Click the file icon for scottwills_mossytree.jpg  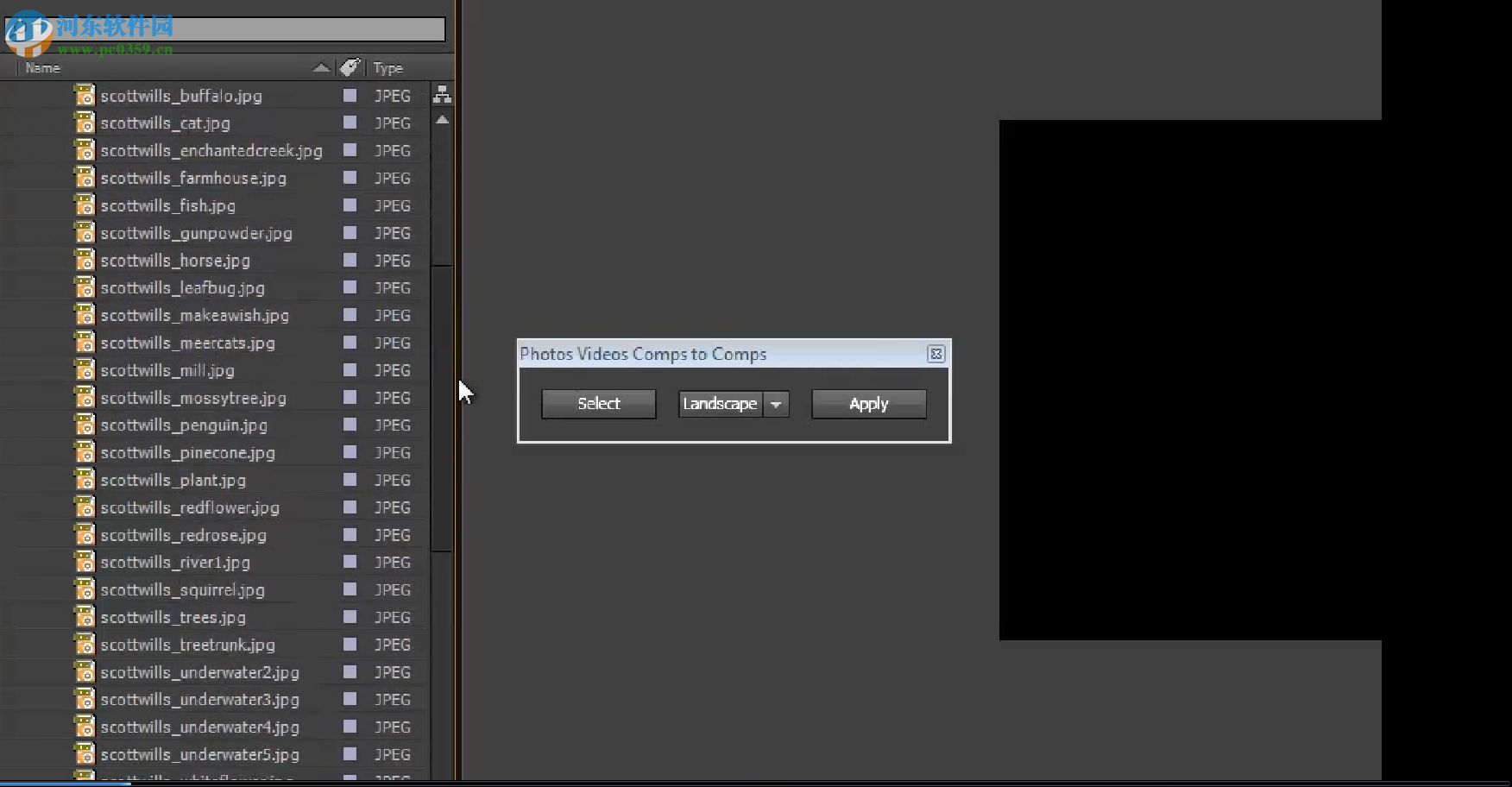click(85, 398)
